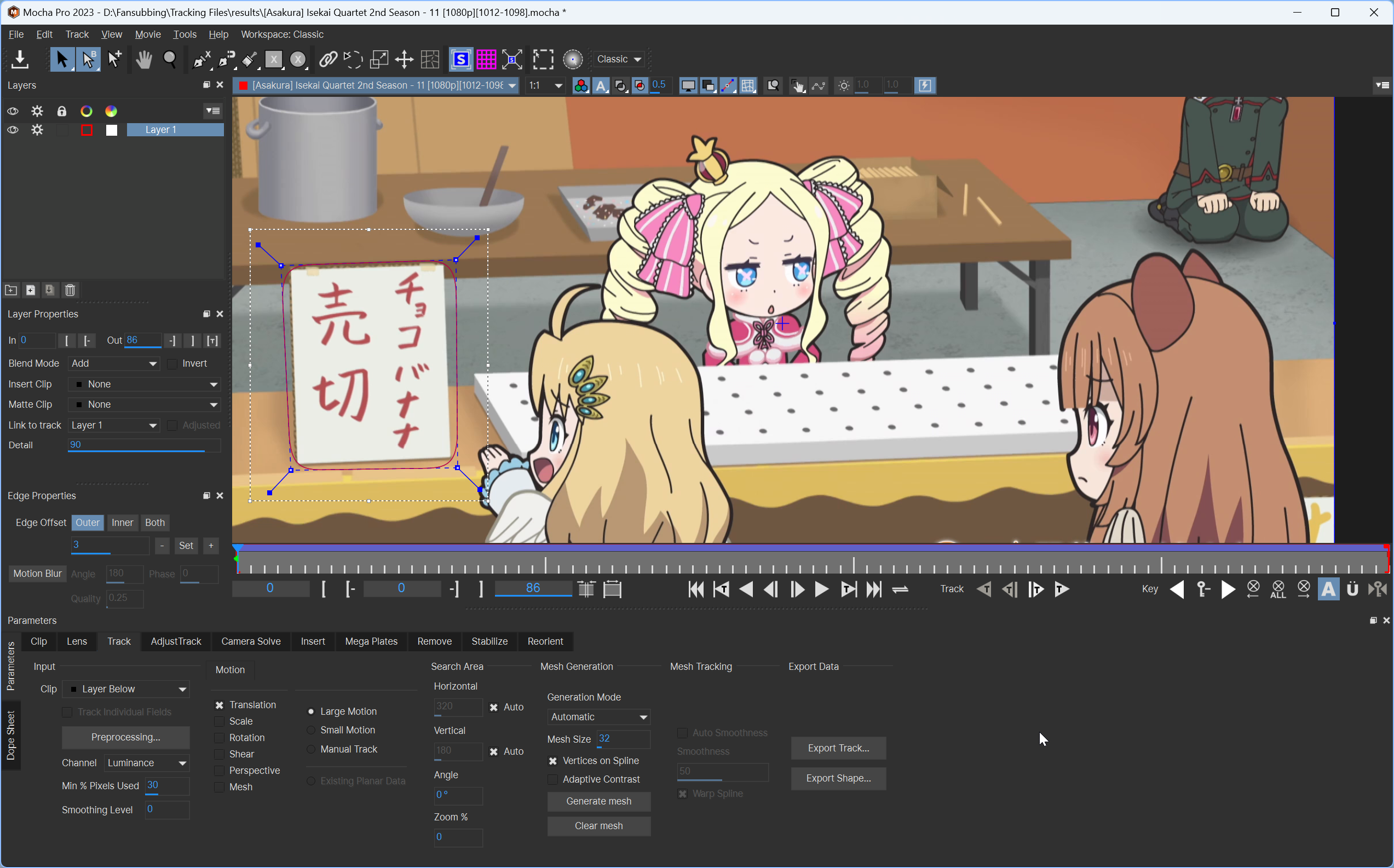Click Track Forwards button
The height and width of the screenshot is (868, 1394).
(x=1062, y=589)
